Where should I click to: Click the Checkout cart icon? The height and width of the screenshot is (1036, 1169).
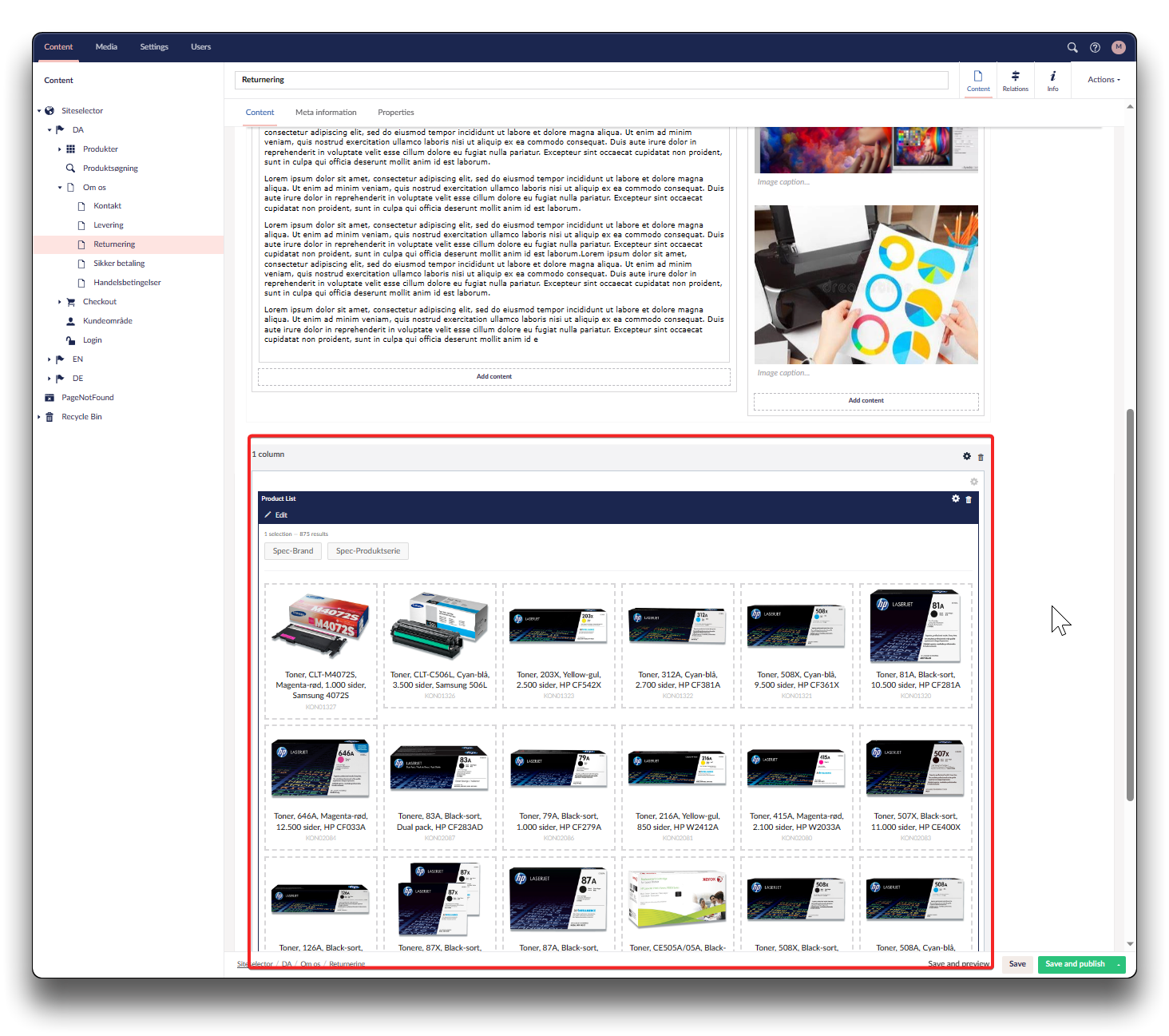(x=70, y=302)
